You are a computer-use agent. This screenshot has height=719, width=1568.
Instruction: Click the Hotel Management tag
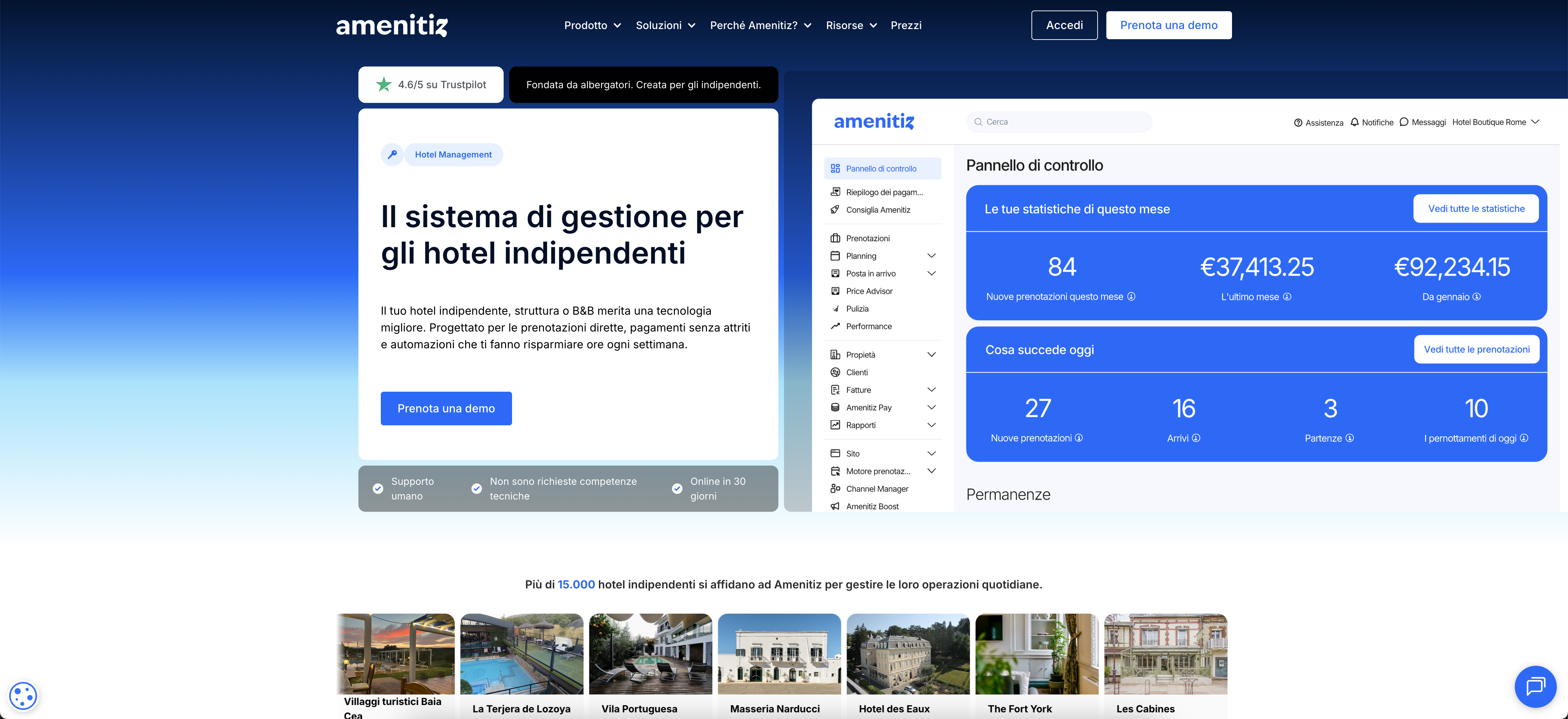click(x=453, y=155)
